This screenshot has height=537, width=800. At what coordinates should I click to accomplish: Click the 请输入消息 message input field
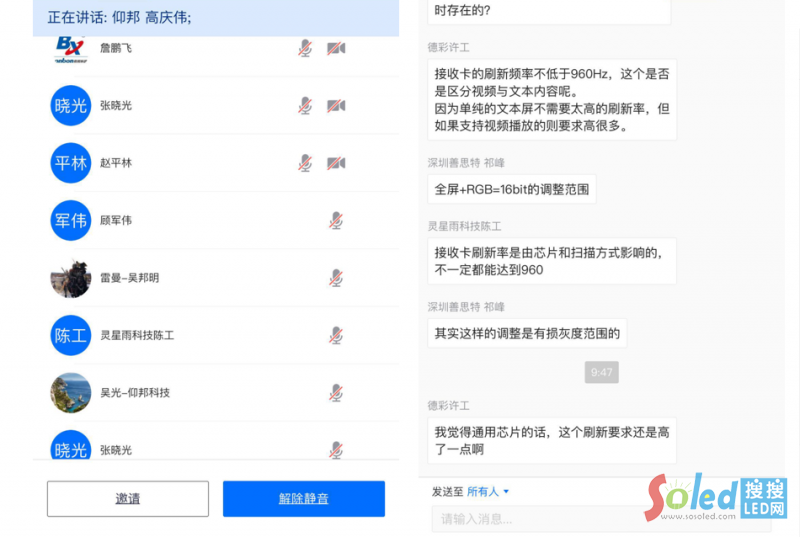(x=540, y=518)
